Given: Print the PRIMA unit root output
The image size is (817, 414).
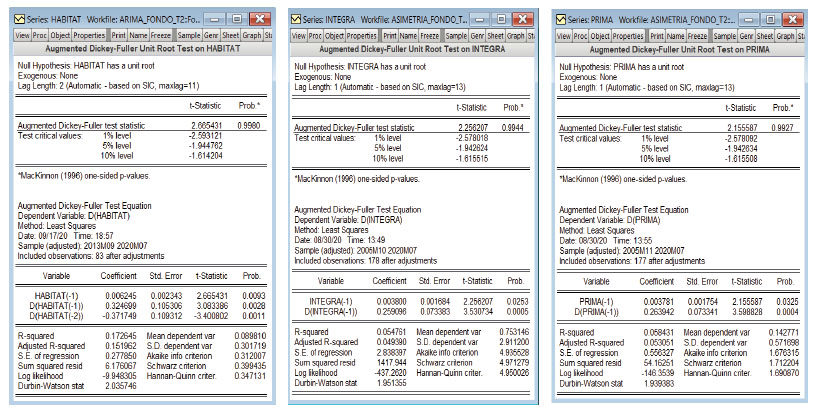Looking at the screenshot, I should [x=657, y=36].
